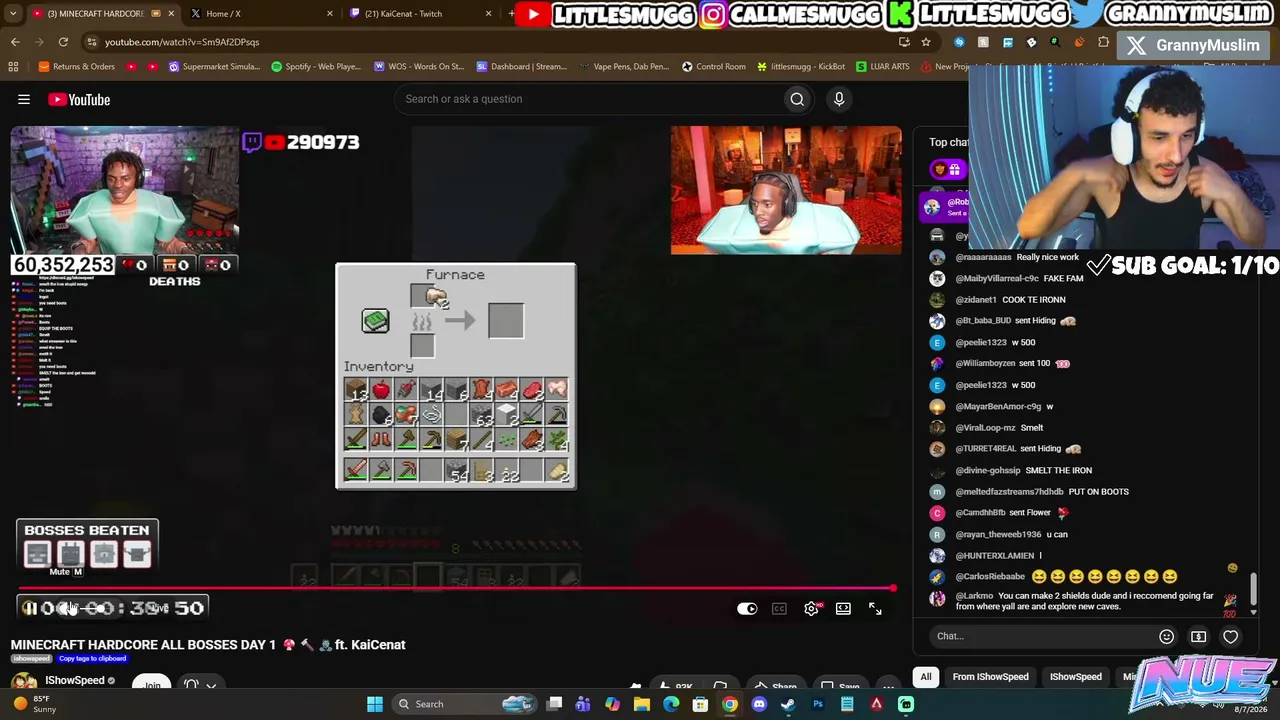Close the Home / X tab

tap(330, 14)
